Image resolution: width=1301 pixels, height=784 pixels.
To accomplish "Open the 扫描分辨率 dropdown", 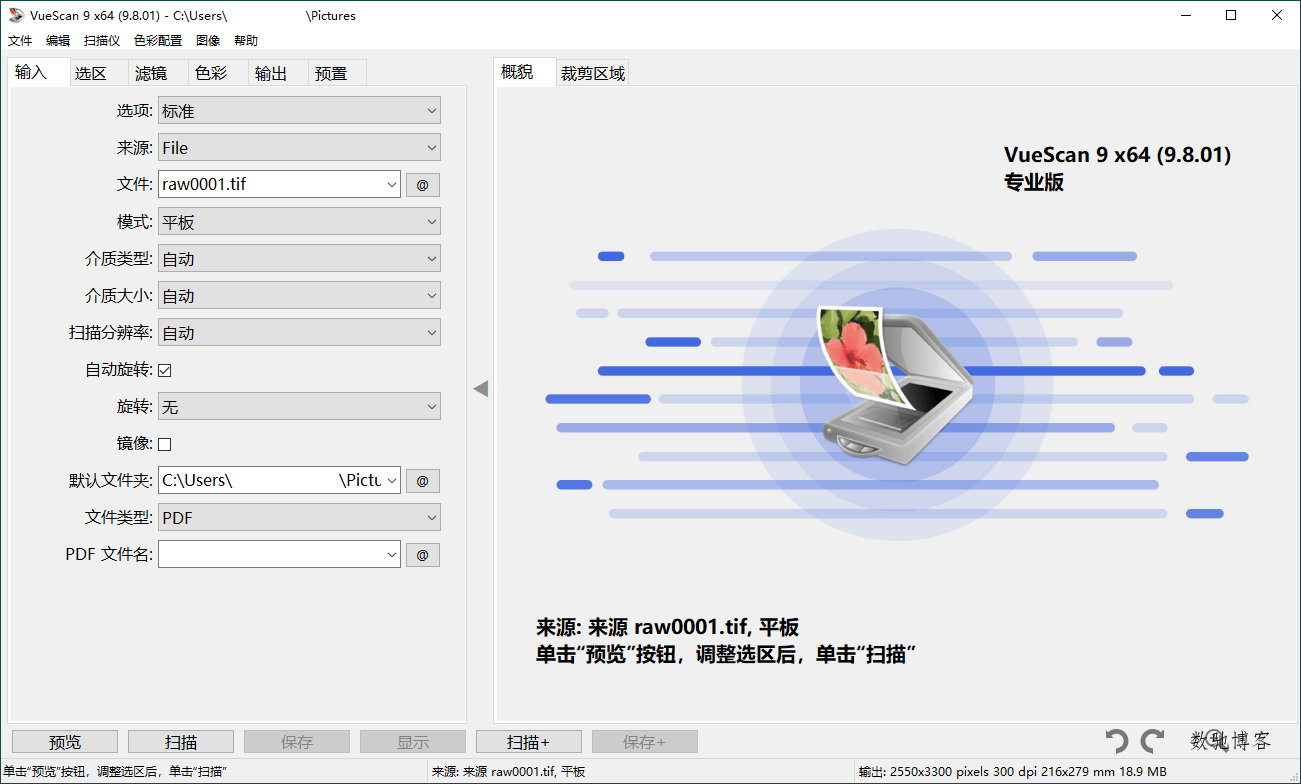I will click(299, 333).
